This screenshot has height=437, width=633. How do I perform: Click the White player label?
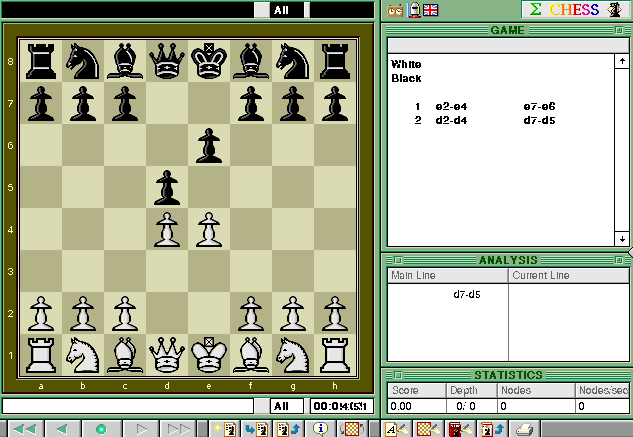pyautogui.click(x=406, y=64)
